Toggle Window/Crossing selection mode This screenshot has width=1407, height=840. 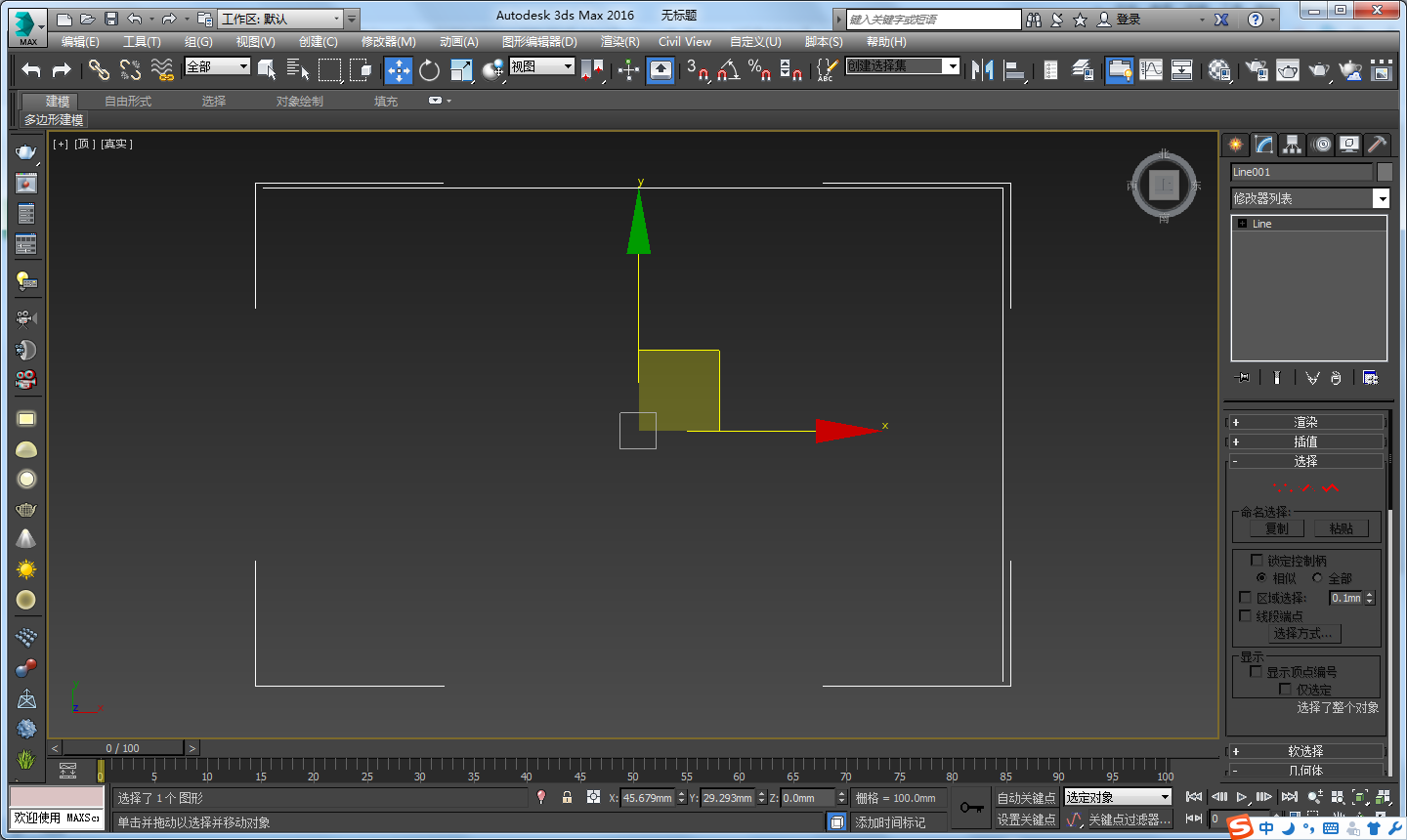tap(362, 69)
